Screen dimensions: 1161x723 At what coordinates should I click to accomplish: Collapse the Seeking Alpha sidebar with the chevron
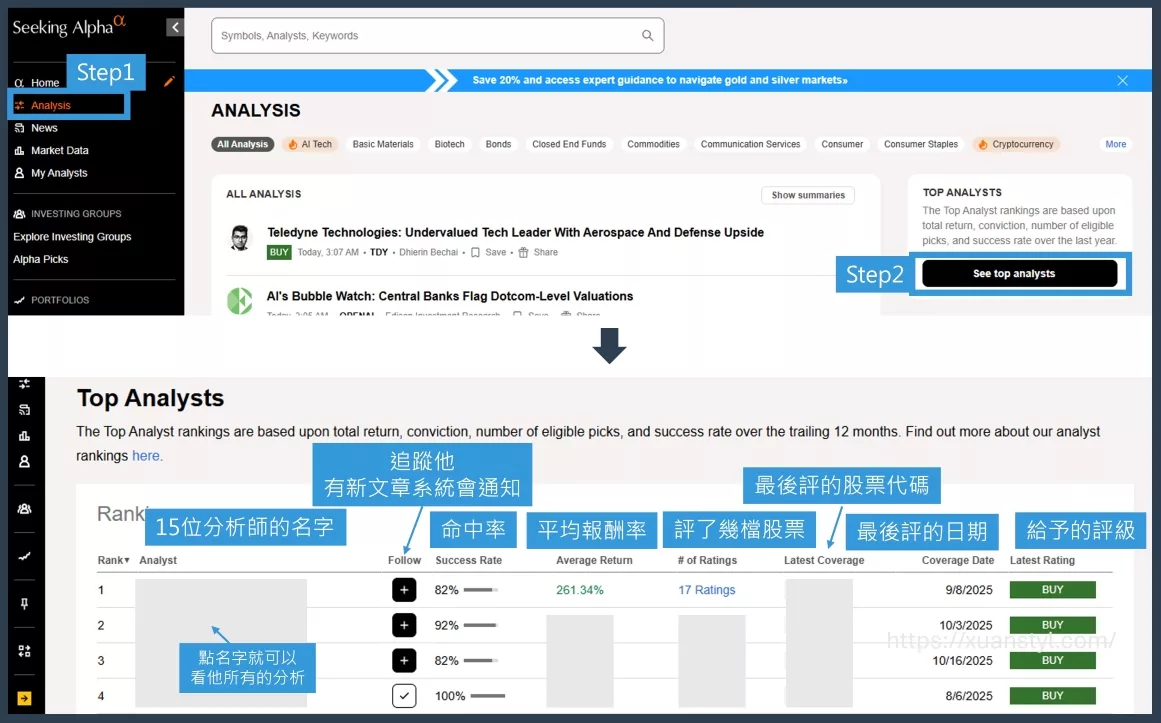click(x=175, y=28)
